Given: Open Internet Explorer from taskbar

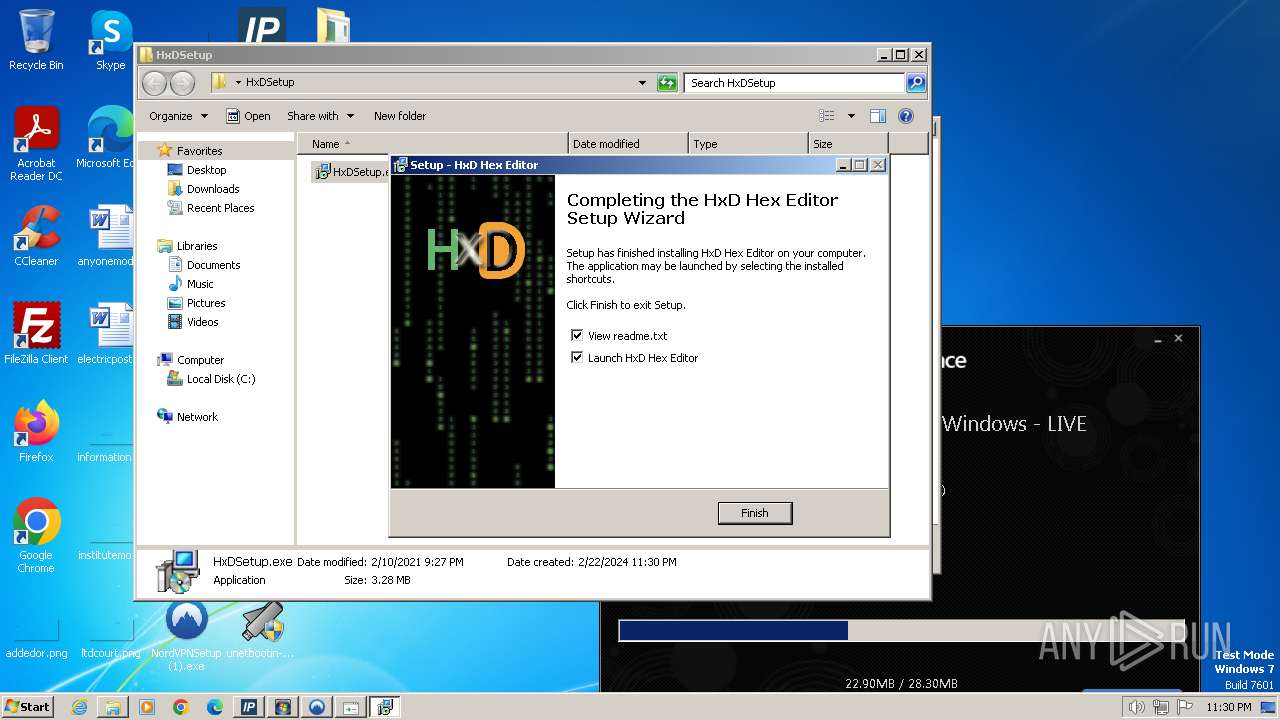Looking at the screenshot, I should pyautogui.click(x=79, y=707).
